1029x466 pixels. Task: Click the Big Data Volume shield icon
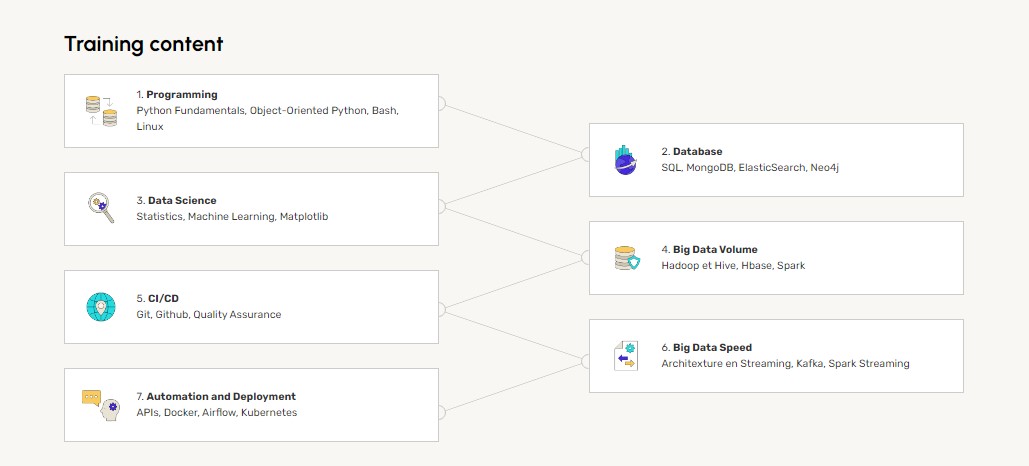(x=626, y=258)
